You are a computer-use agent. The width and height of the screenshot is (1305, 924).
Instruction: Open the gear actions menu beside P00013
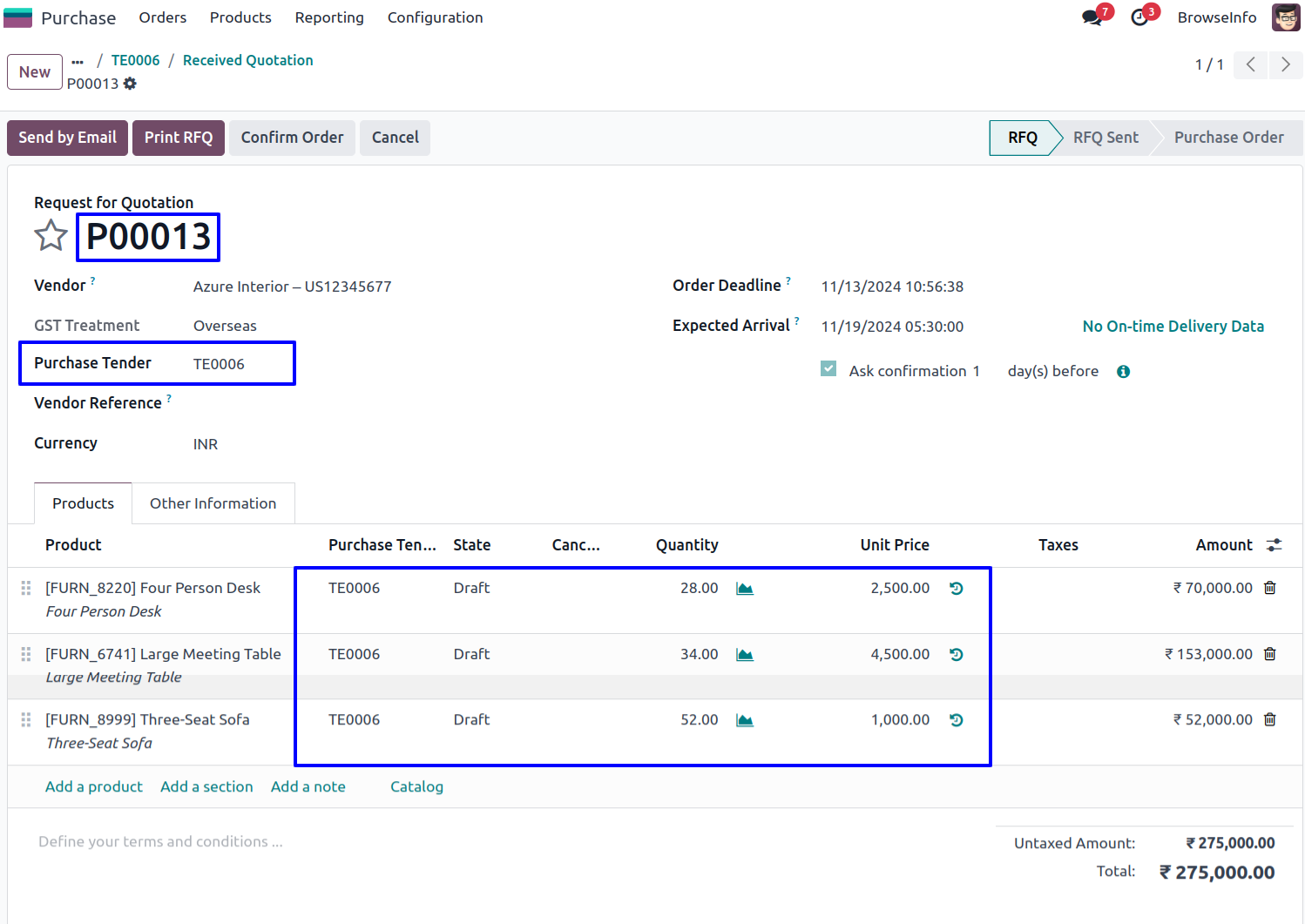click(130, 84)
